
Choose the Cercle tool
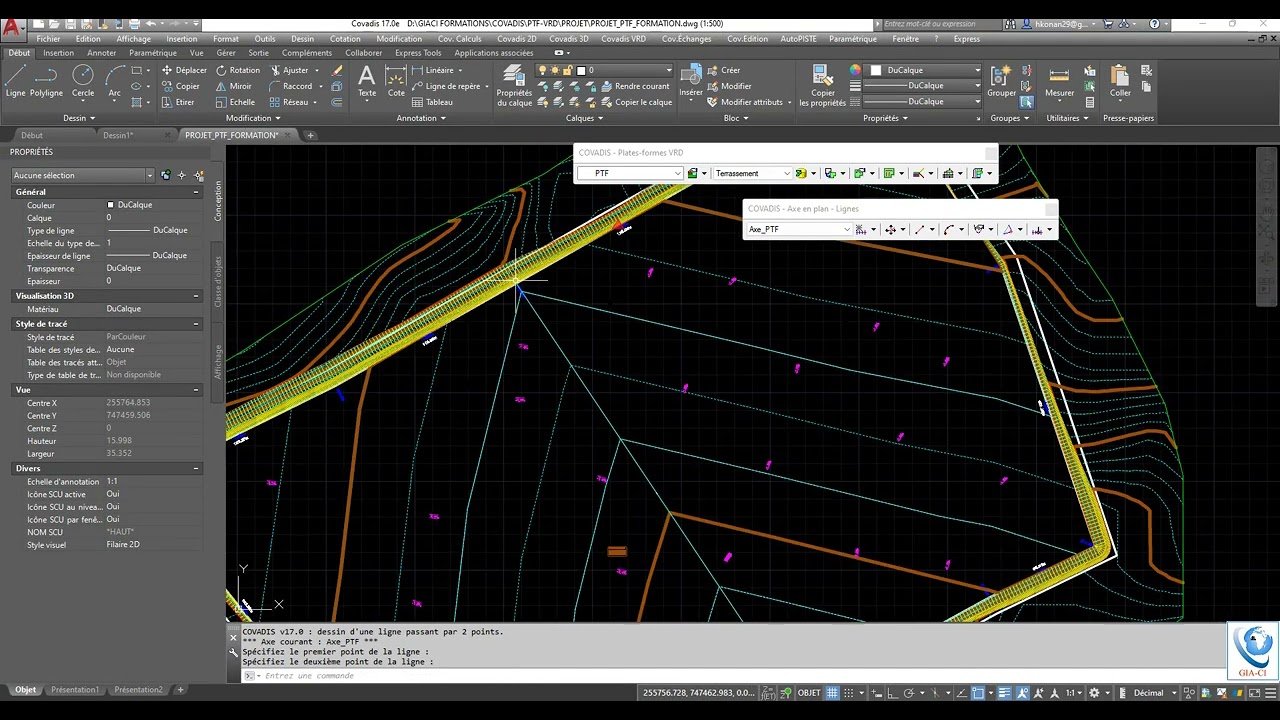point(83,80)
